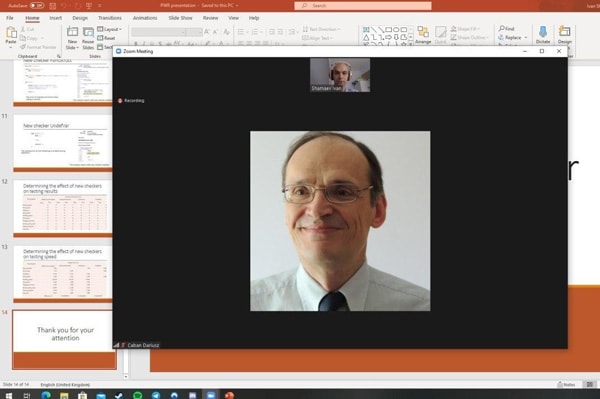
Task: Click the Reuse Slides icon
Action: click(x=88, y=33)
